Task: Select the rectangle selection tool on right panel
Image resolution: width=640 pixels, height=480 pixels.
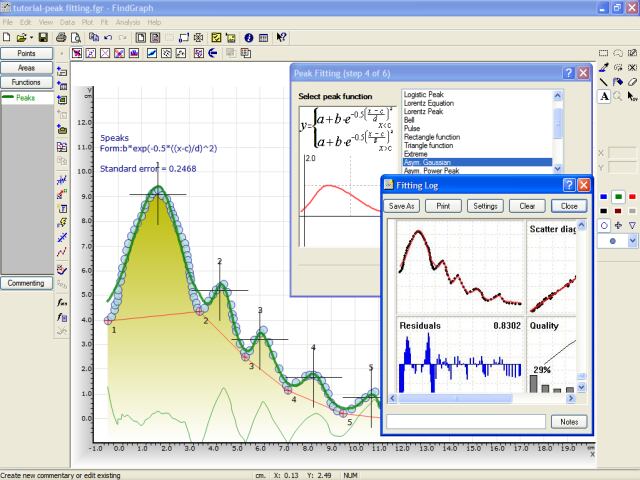Action: click(603, 53)
